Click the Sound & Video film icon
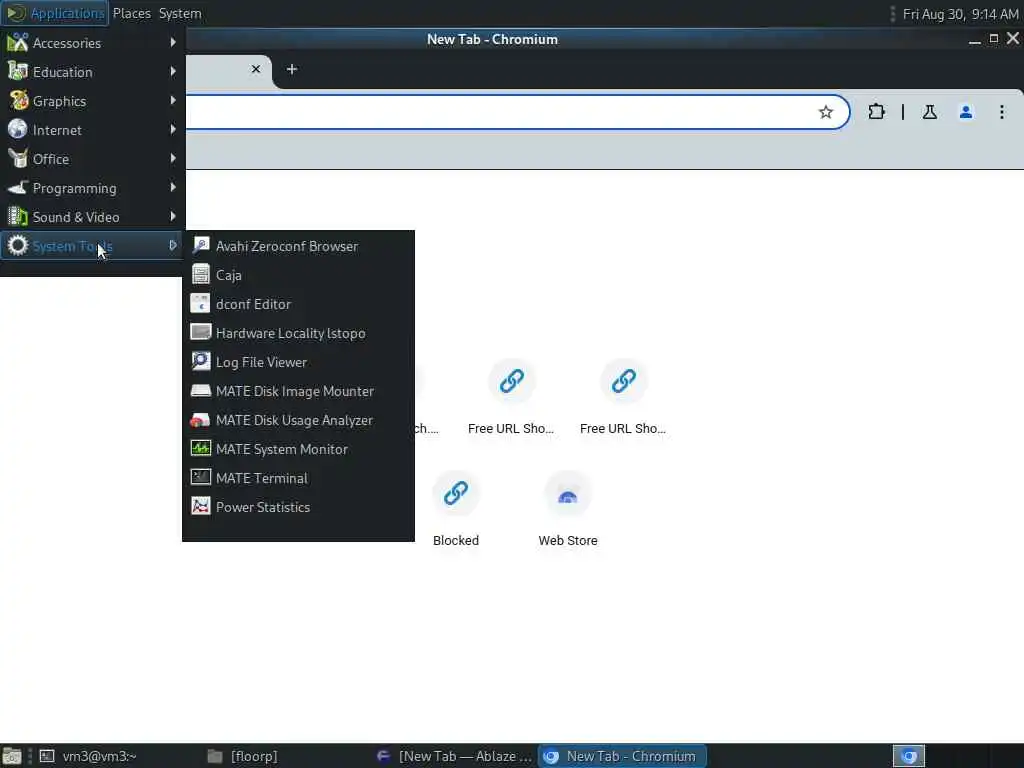 (18, 216)
